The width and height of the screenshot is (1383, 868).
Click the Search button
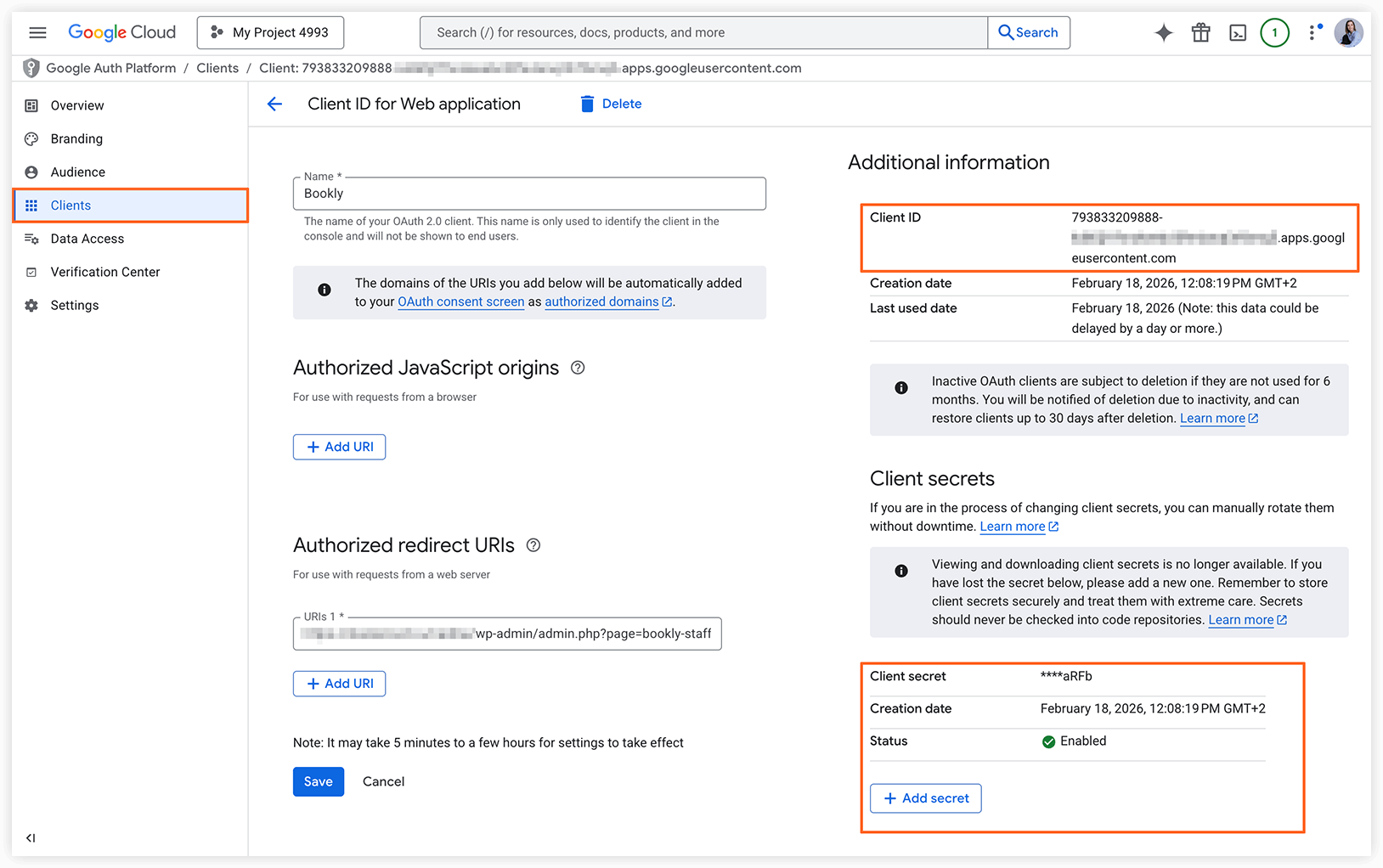tap(1029, 32)
